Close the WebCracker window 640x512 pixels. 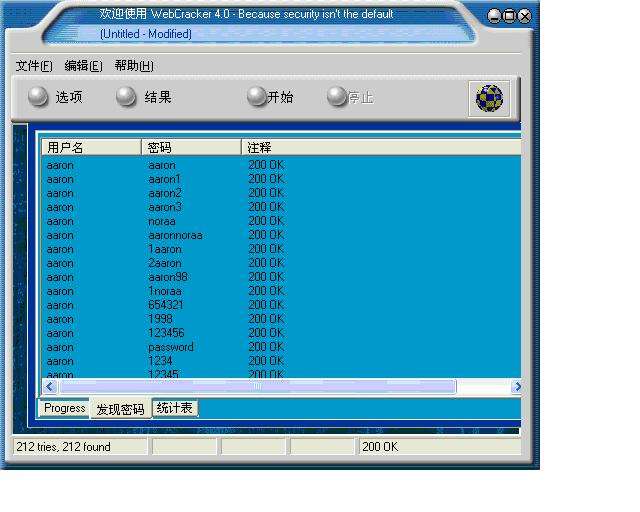click(524, 16)
